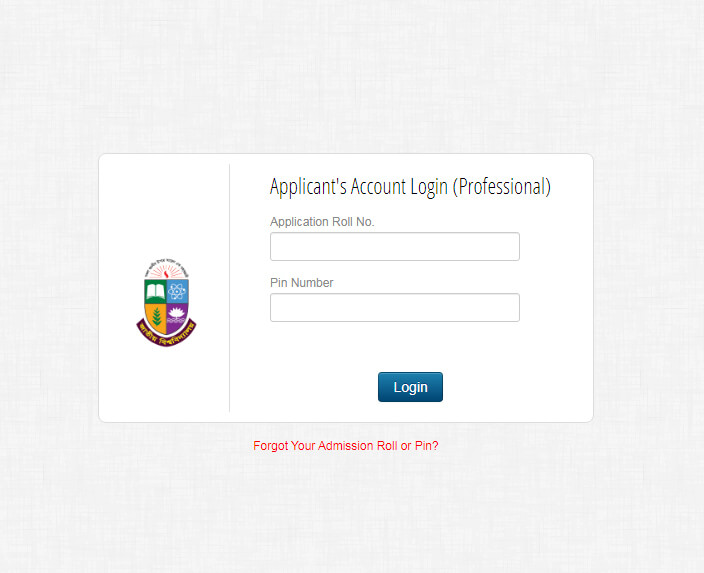Screen dimensions: 704x573
Task: Click the Pin Number label
Action: point(302,283)
